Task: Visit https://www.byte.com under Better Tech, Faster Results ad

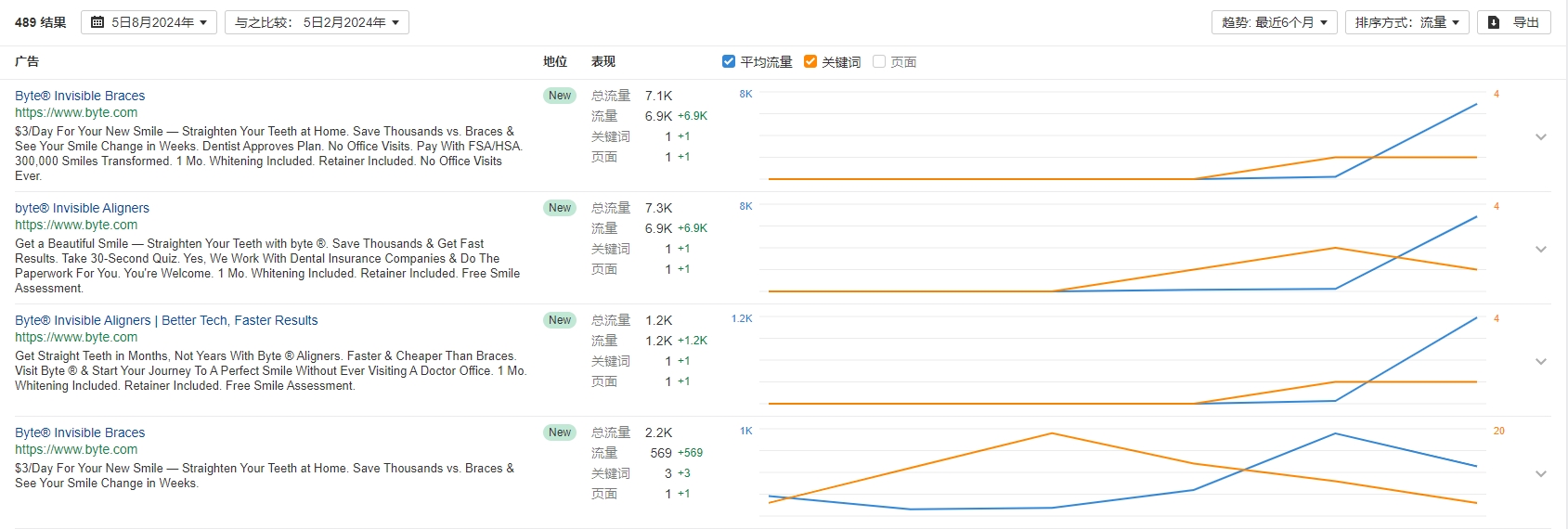Action: [76, 337]
